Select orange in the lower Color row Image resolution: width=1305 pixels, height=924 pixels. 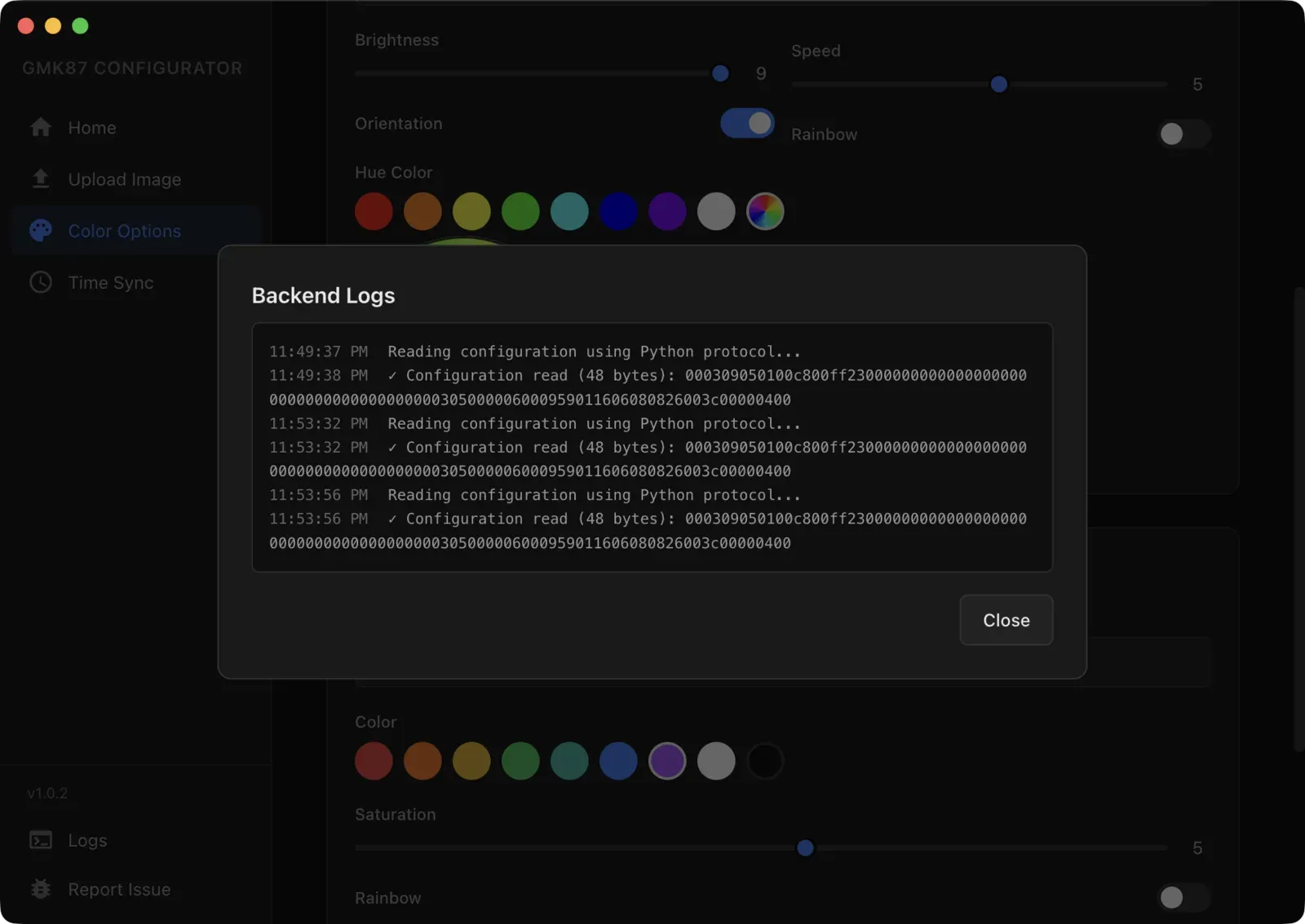tap(422, 761)
